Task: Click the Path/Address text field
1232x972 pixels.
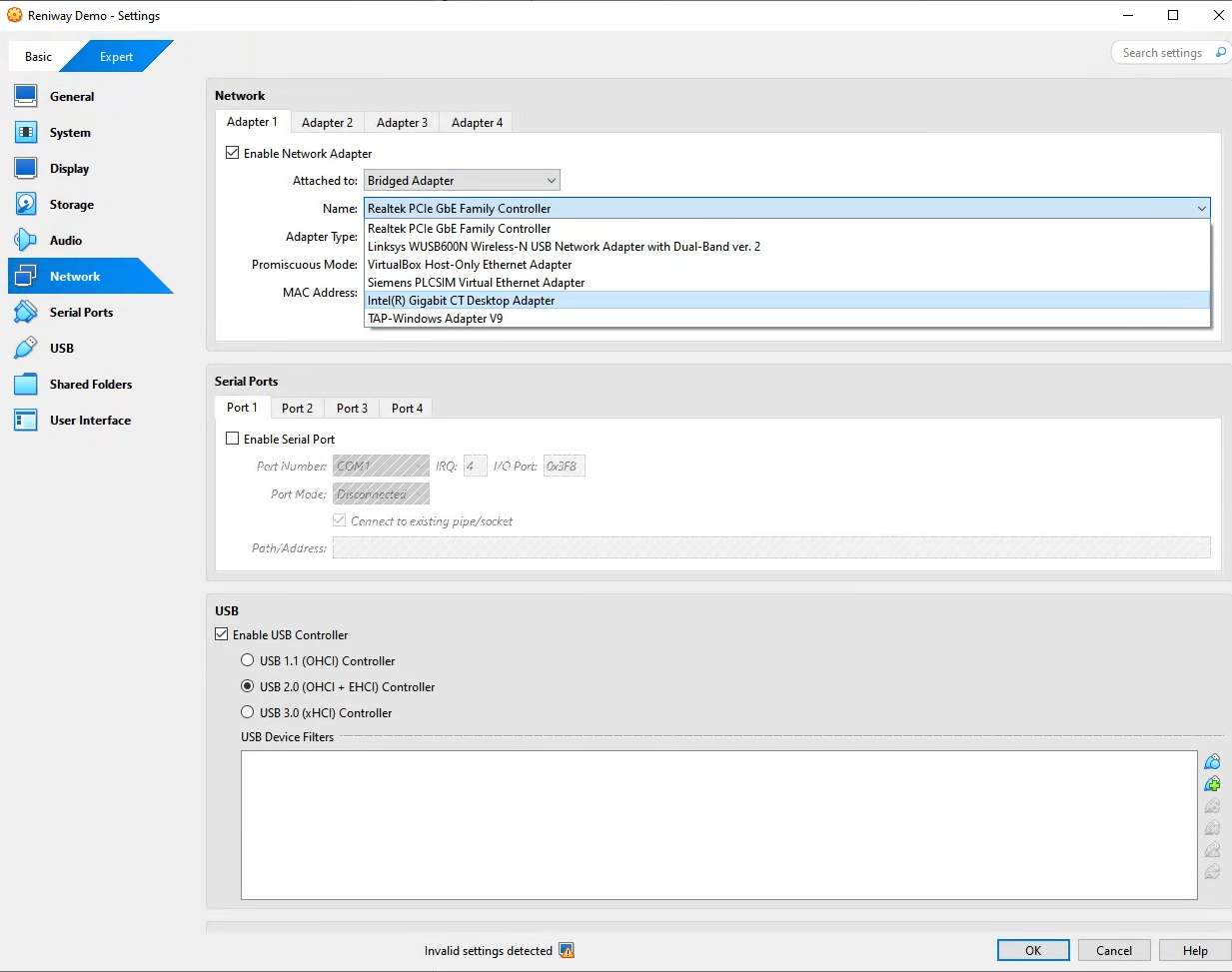Action: pos(771,547)
